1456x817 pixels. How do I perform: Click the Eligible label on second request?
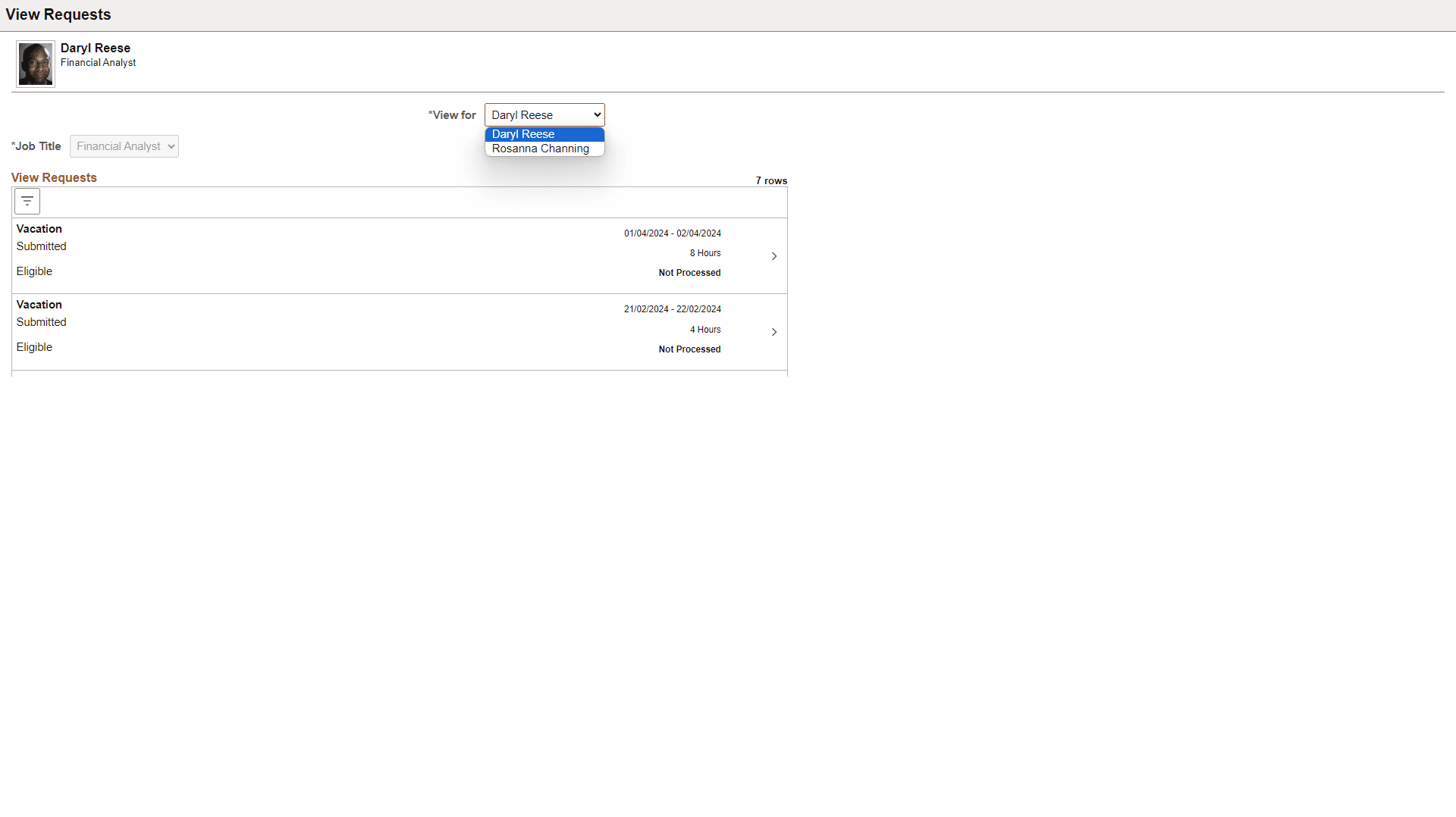(34, 346)
